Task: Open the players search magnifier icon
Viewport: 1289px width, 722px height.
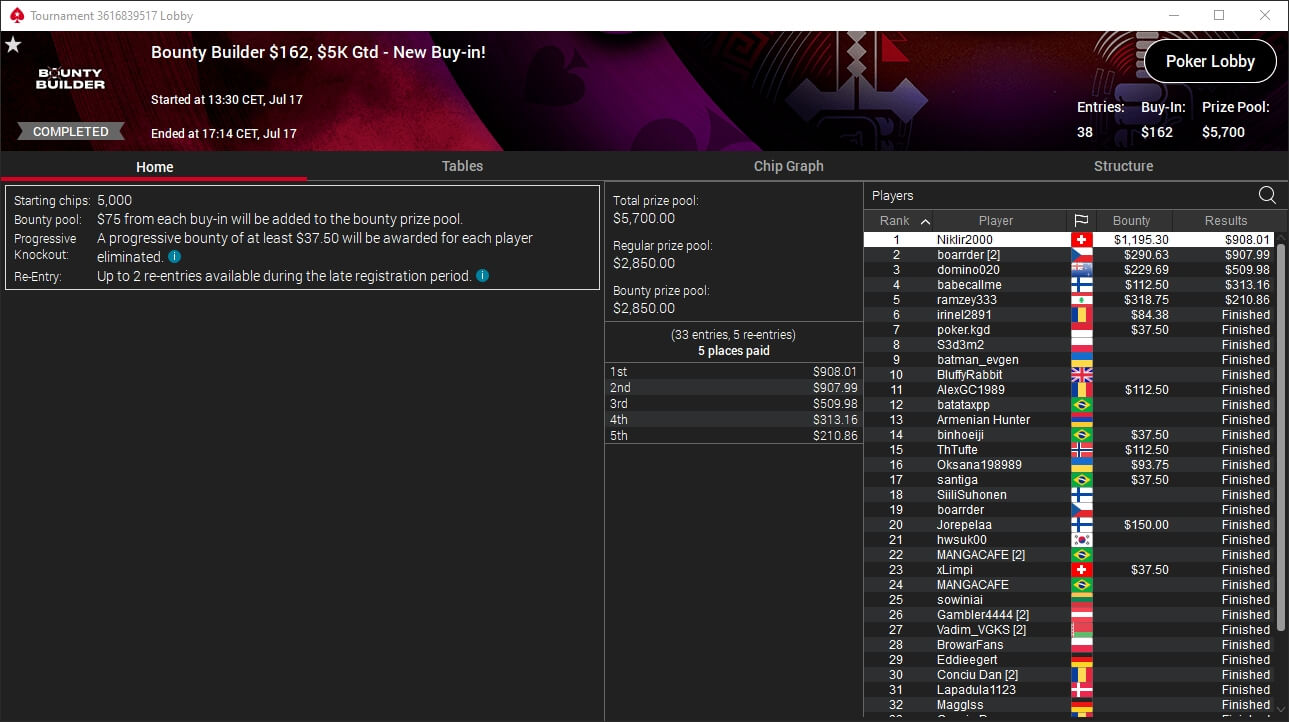Action: (1267, 196)
